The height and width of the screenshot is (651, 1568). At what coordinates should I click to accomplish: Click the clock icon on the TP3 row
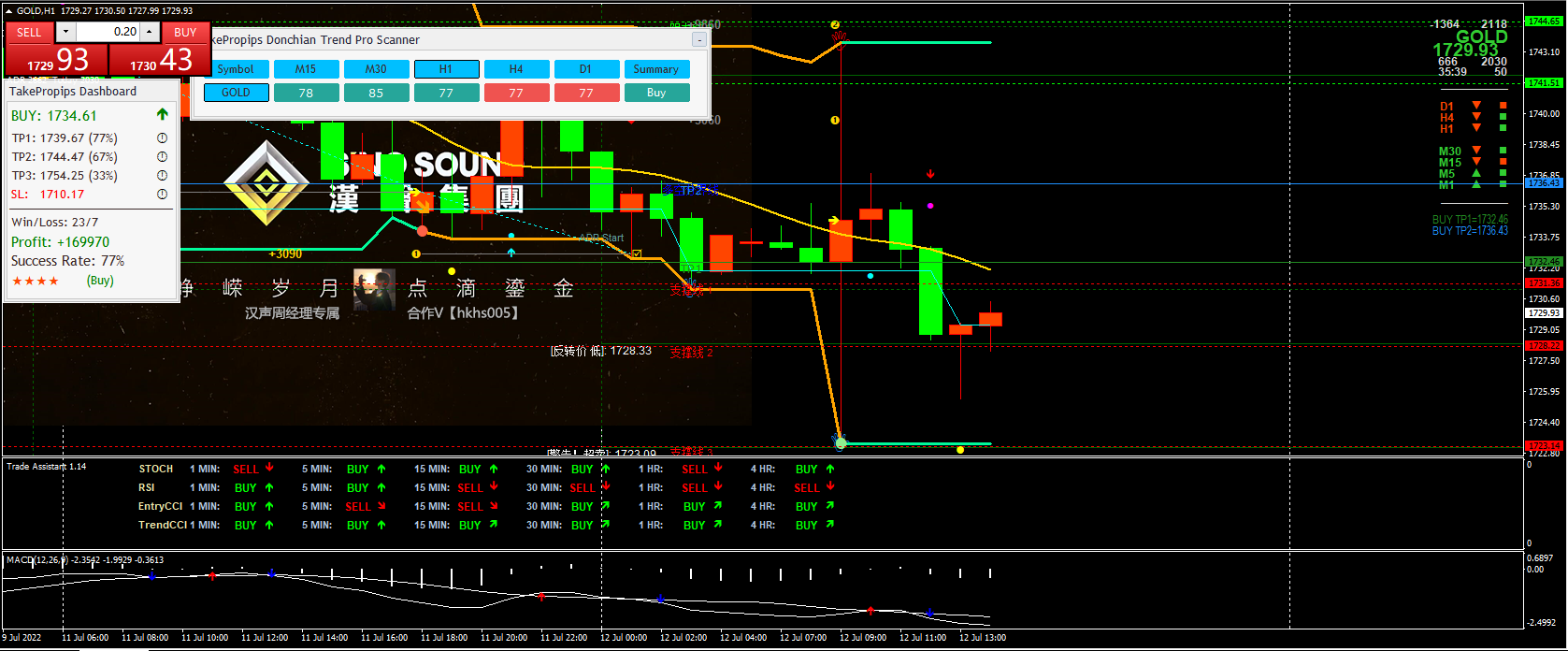[x=162, y=175]
